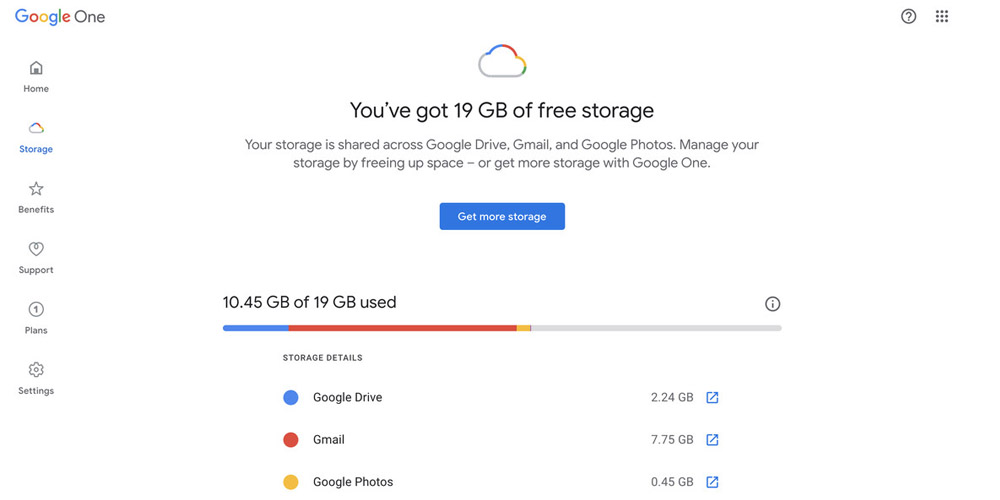Click the multicolor cloud image at top
Viewport: 1000px width, 500px height.
pos(502,62)
